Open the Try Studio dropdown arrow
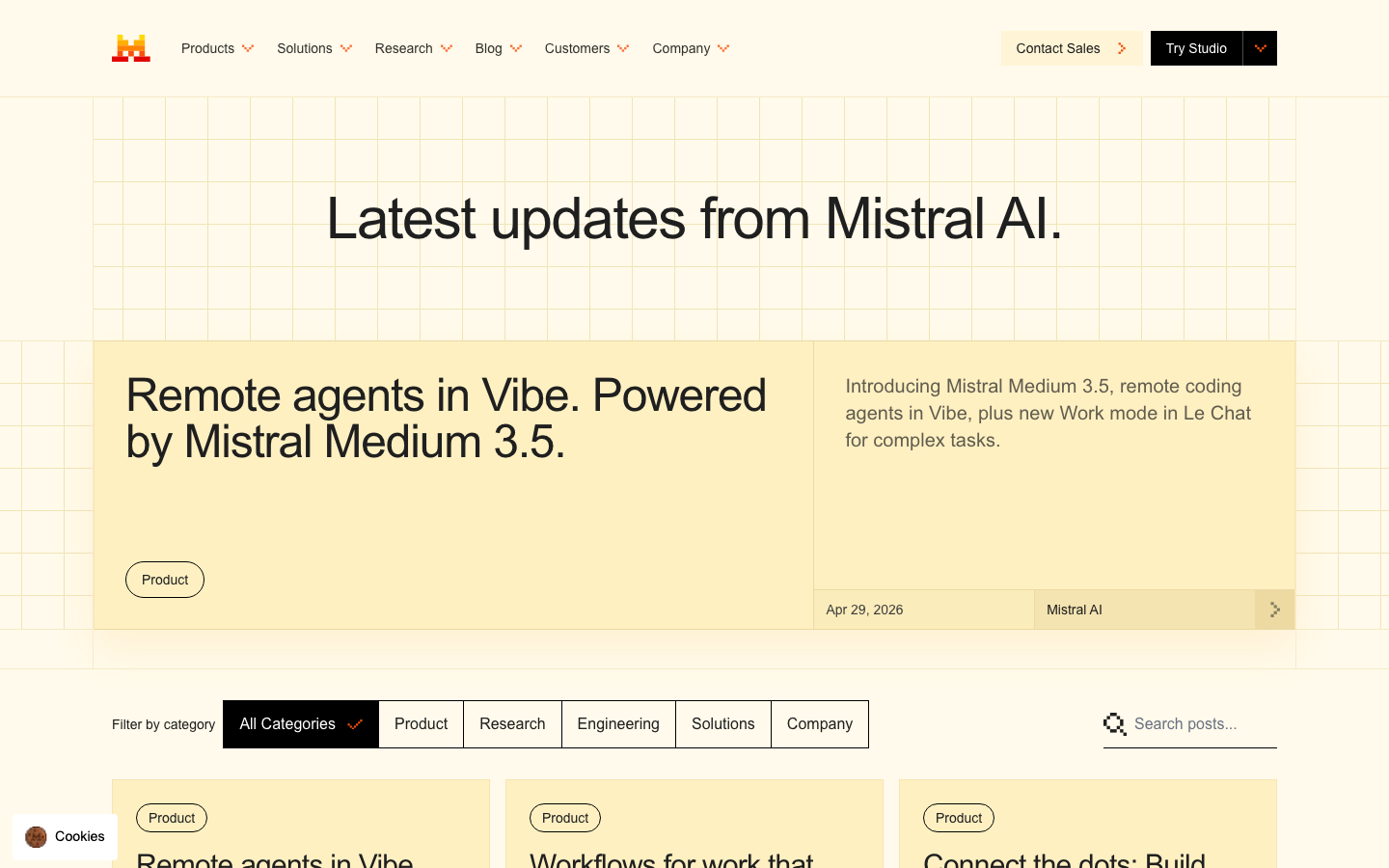 1260,48
